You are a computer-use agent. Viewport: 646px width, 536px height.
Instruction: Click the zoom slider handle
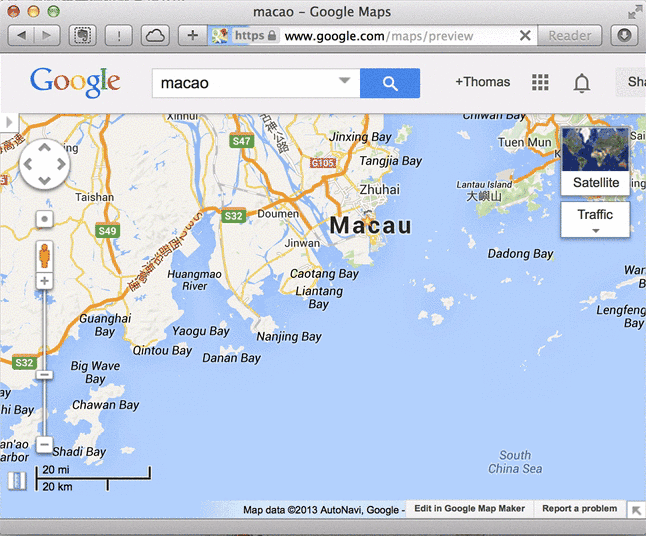[44, 374]
